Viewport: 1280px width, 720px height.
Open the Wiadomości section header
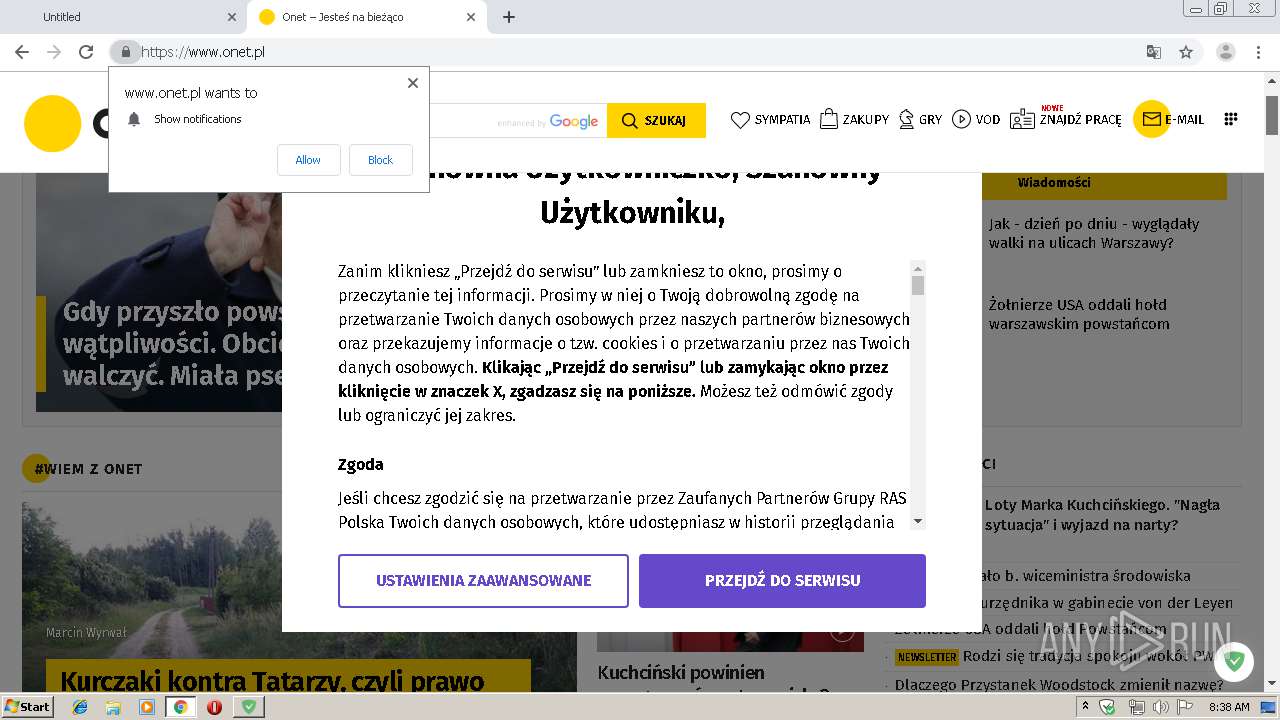tap(1054, 183)
